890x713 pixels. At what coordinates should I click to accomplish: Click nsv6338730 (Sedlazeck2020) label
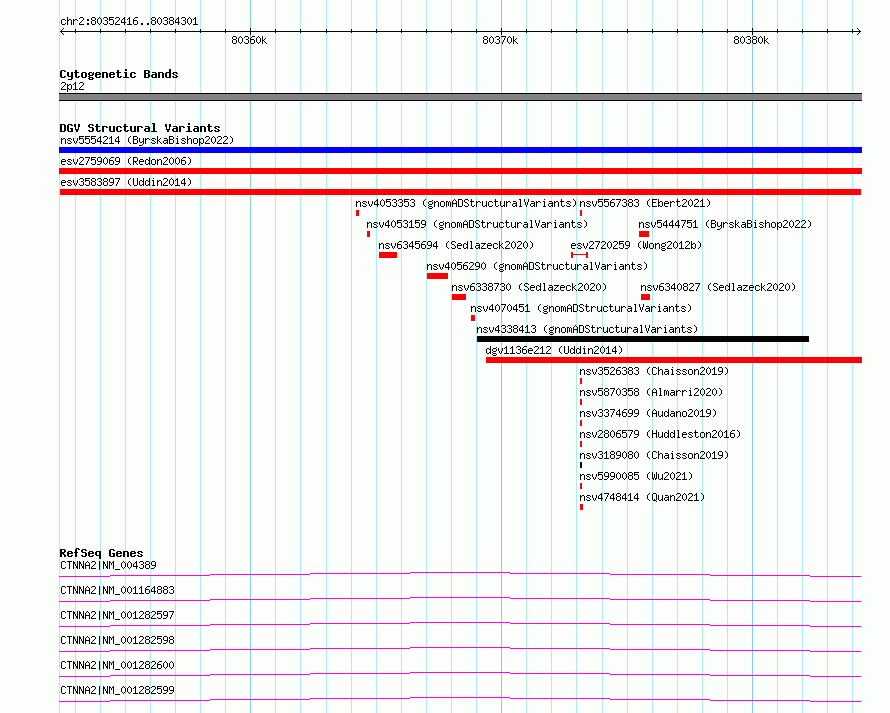tap(529, 287)
